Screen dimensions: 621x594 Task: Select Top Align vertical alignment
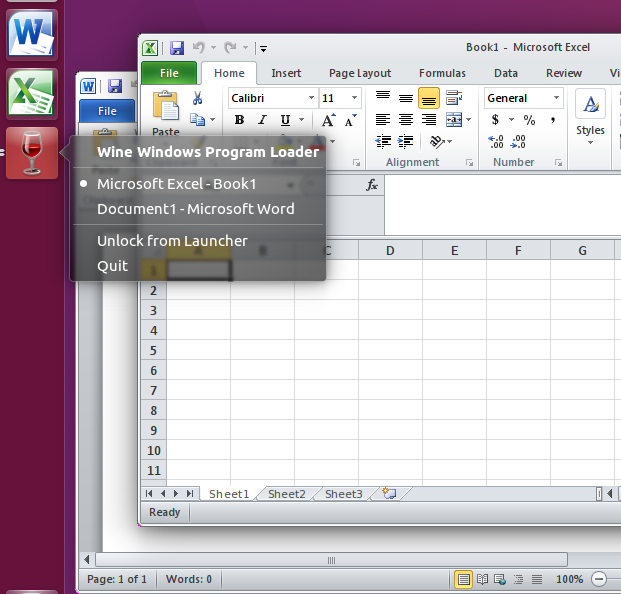tap(383, 97)
